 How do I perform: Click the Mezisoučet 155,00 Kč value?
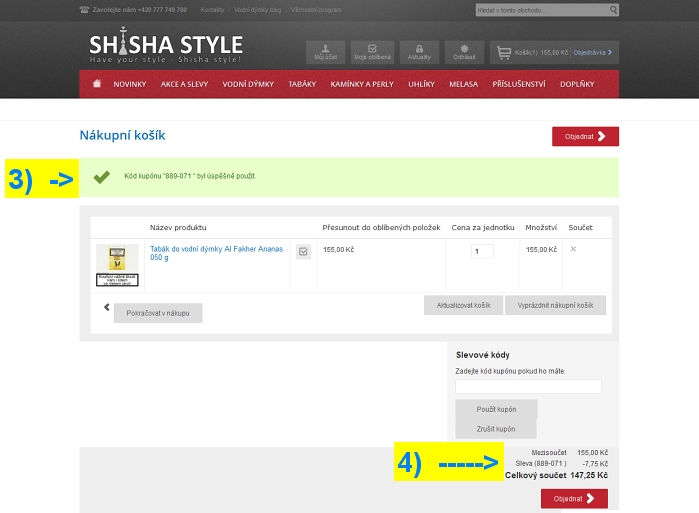[x=592, y=452]
